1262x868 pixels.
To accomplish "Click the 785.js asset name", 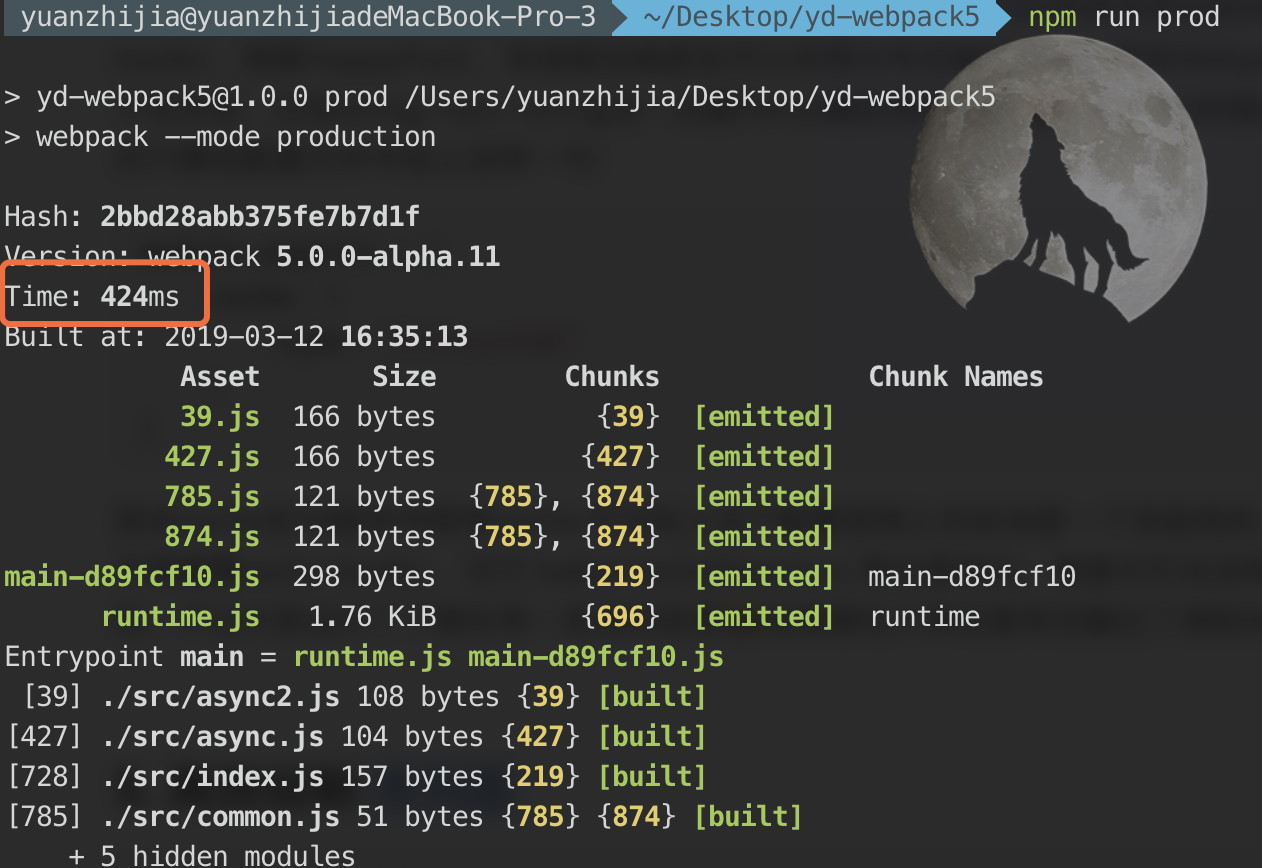I will pyautogui.click(x=212, y=497).
